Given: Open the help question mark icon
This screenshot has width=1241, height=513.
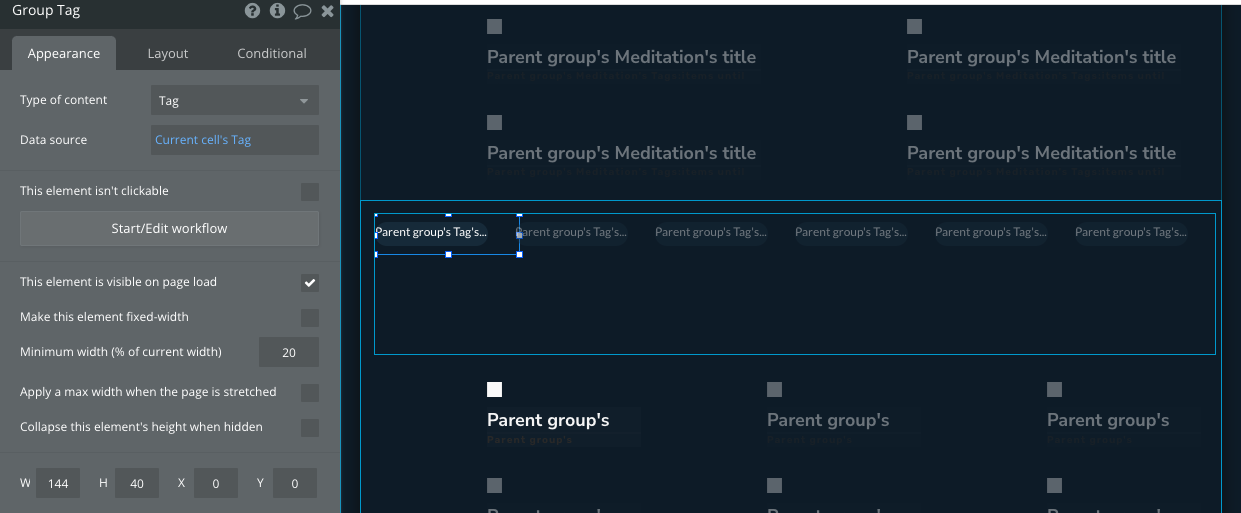Looking at the screenshot, I should pos(252,12).
